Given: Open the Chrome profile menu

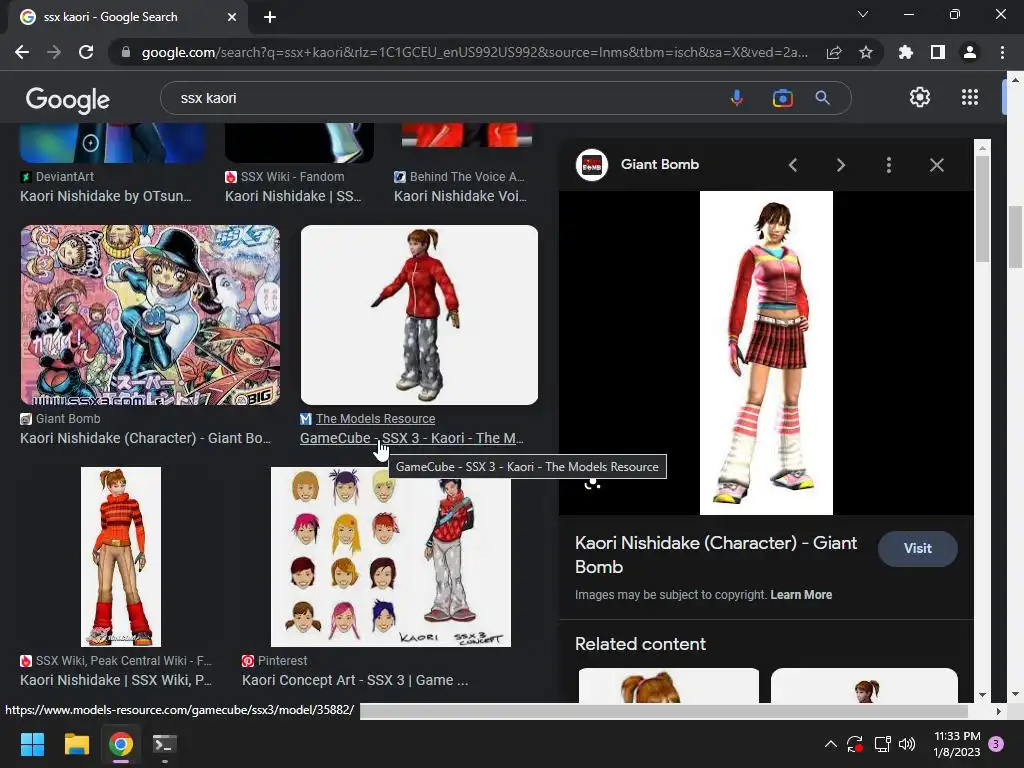Looking at the screenshot, I should (970, 52).
